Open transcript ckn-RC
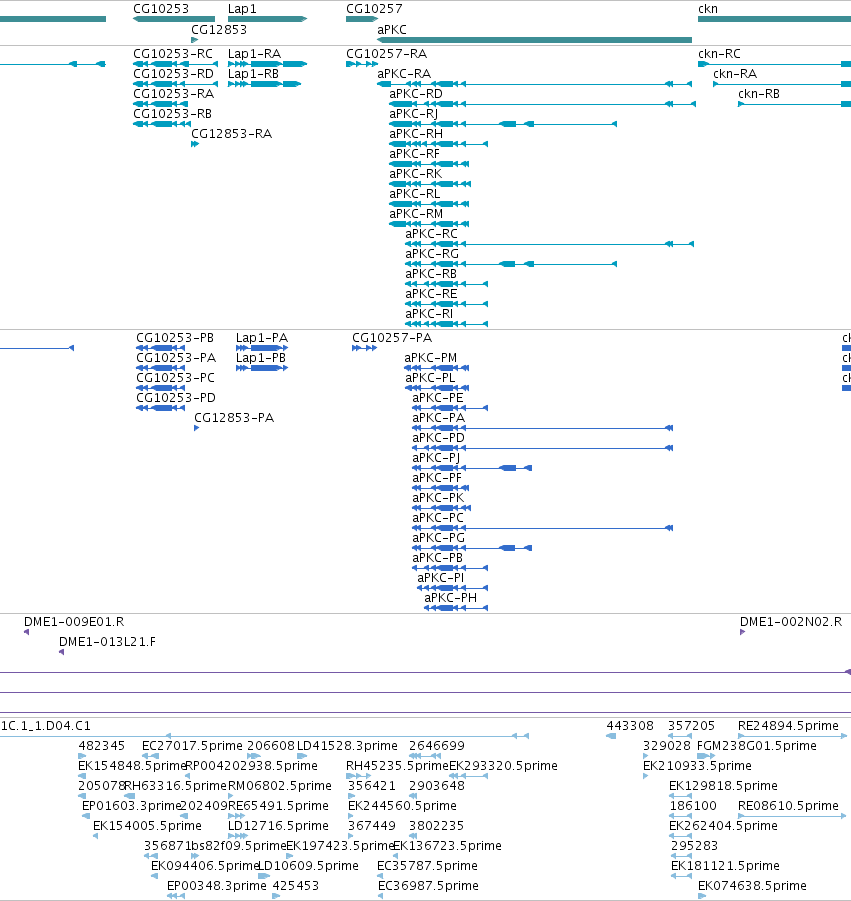 click(x=775, y=64)
